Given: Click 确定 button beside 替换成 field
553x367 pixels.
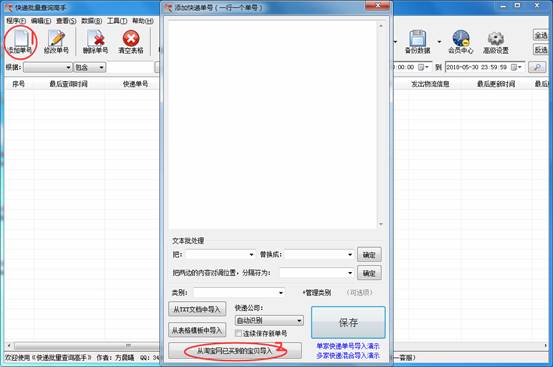Looking at the screenshot, I should pos(369,255).
